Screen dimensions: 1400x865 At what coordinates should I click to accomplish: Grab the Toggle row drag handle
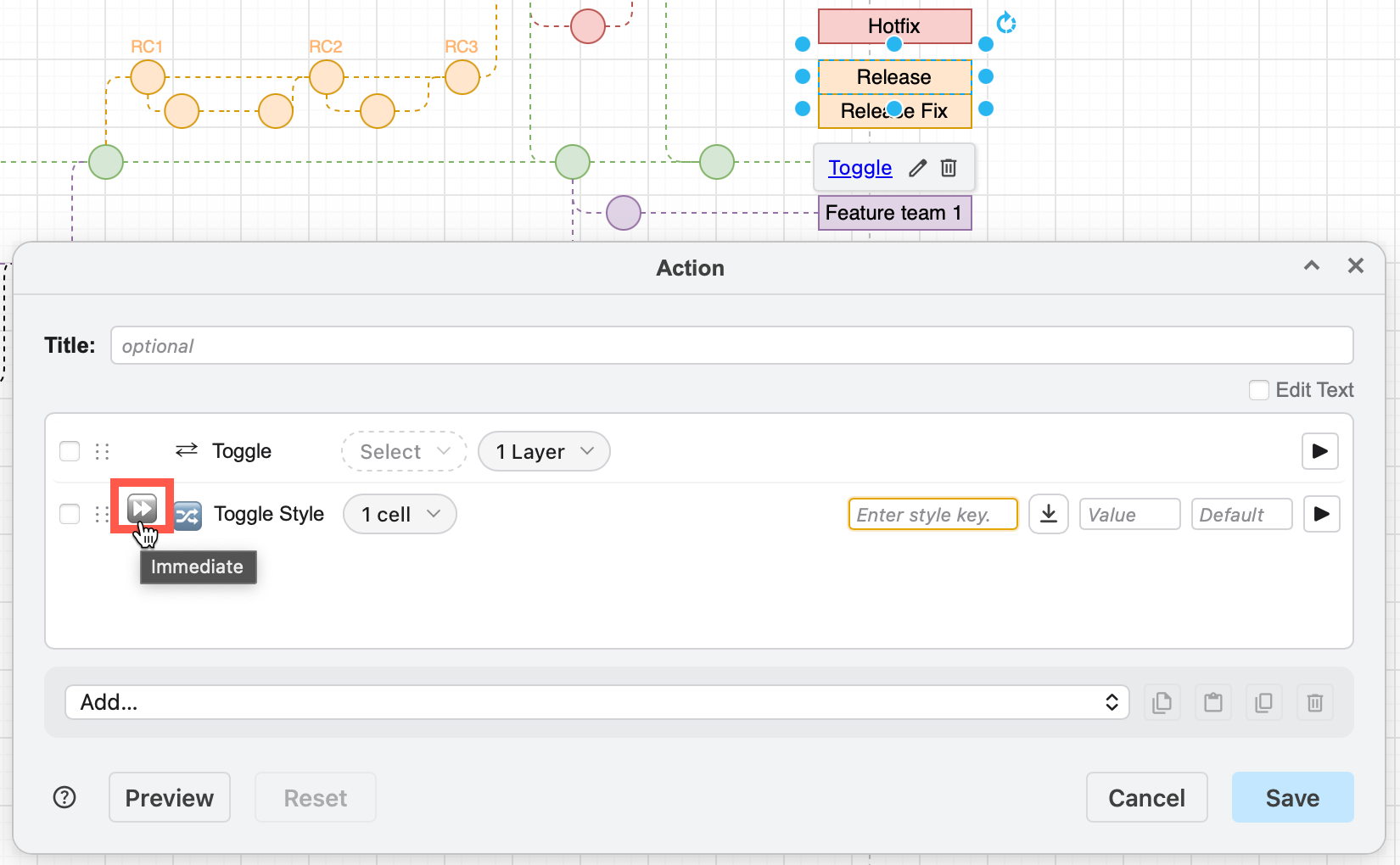pos(103,451)
